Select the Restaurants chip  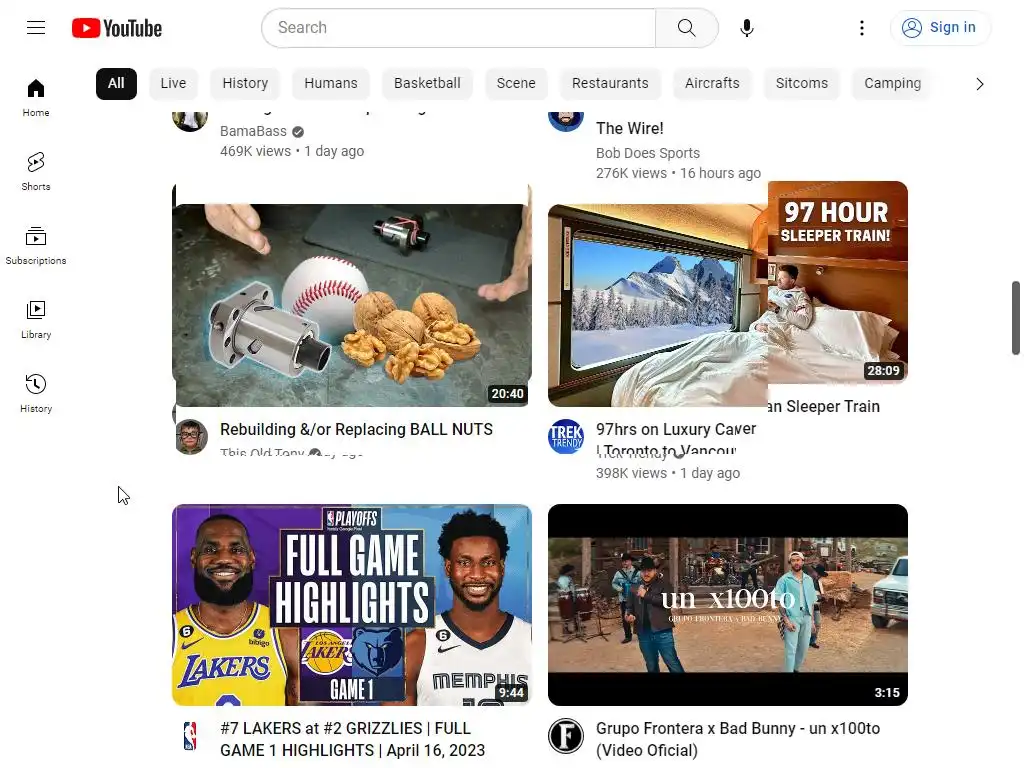click(610, 84)
